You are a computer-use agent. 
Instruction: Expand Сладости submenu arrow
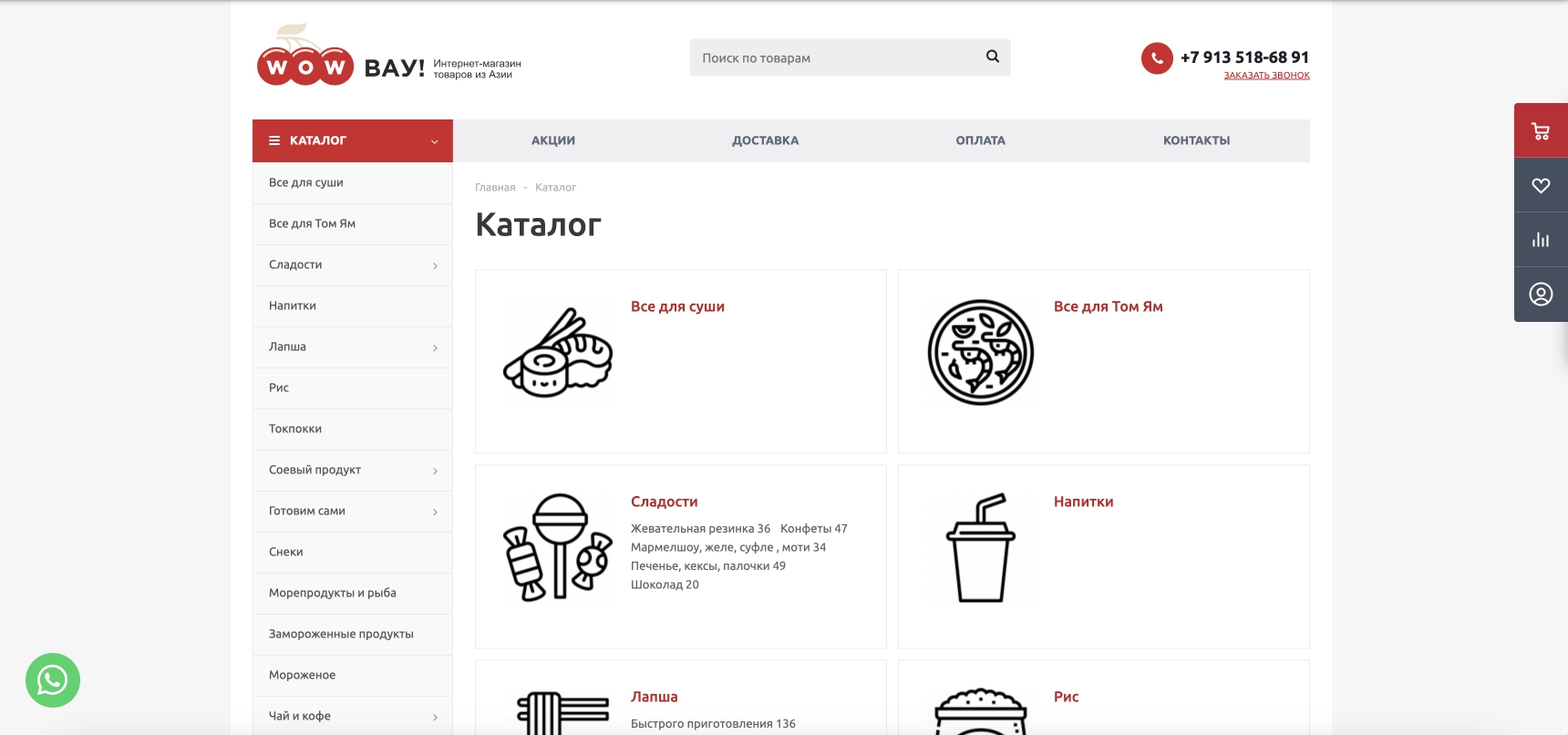coord(435,265)
